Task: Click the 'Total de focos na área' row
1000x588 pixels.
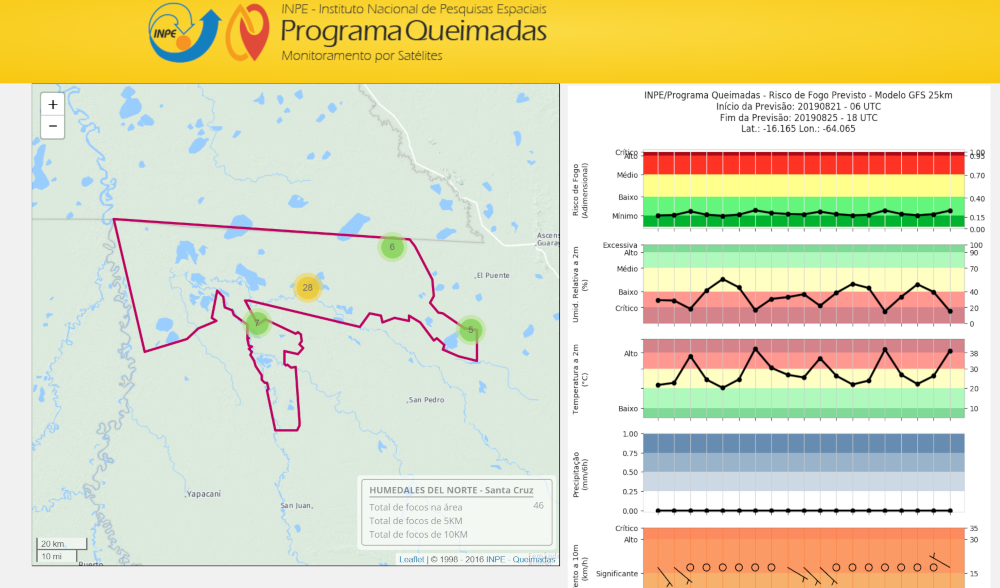Action: coord(416,506)
